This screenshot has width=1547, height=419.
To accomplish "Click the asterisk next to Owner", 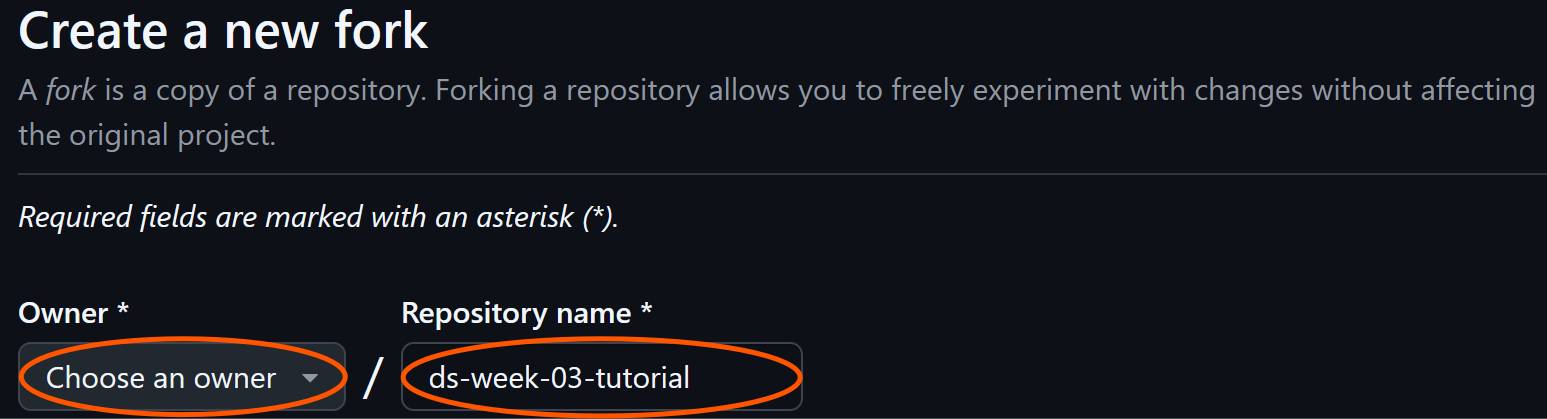I will click(123, 313).
